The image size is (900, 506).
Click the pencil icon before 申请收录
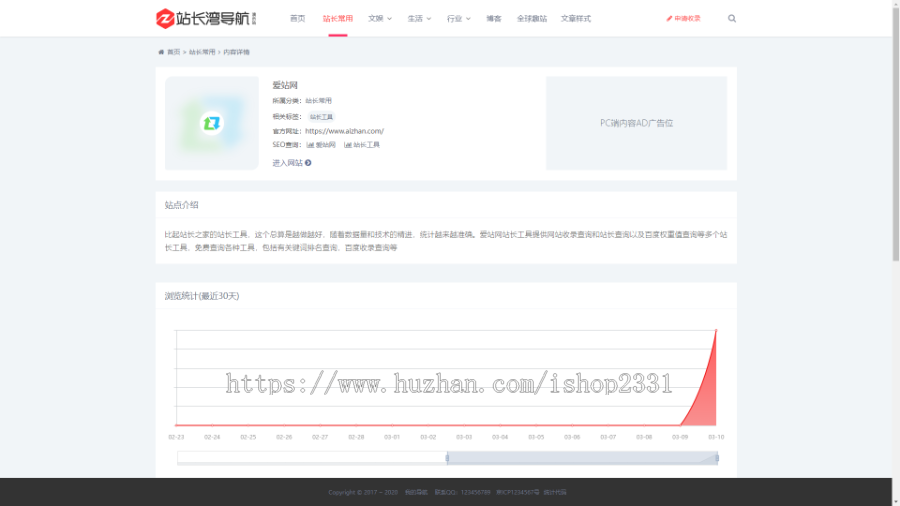(669, 18)
